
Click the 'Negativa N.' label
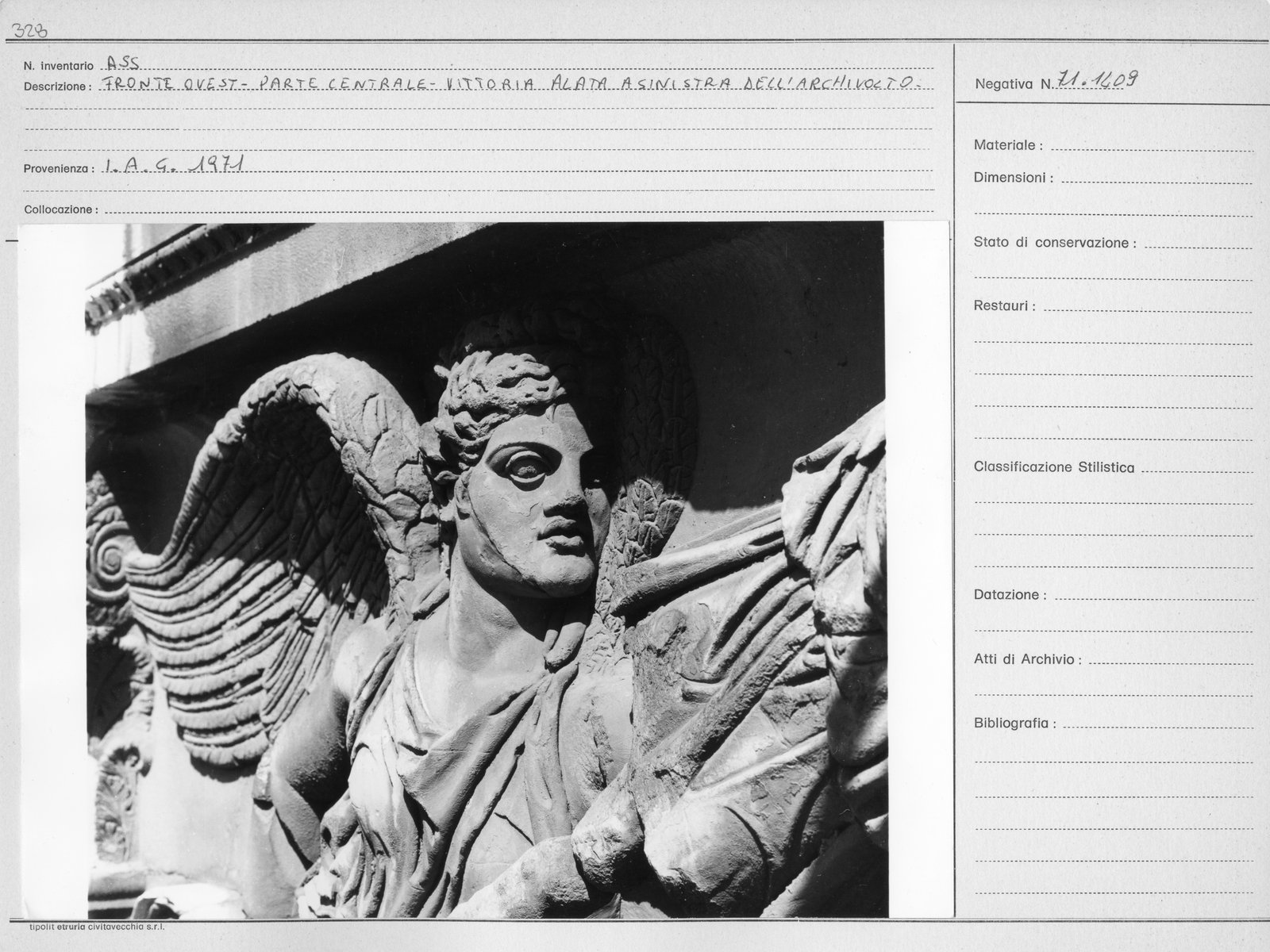point(1013,83)
